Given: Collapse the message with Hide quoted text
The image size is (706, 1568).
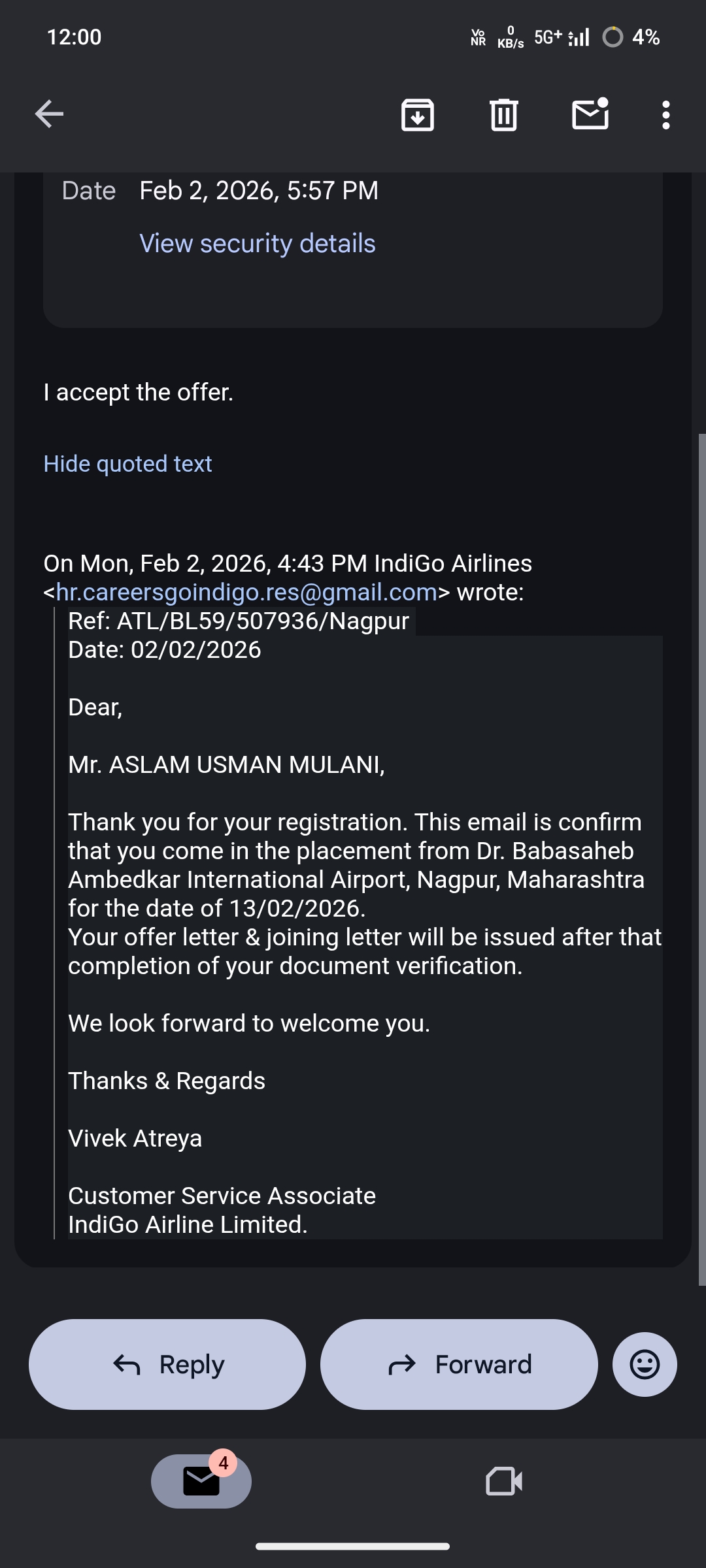Looking at the screenshot, I should point(127,464).
